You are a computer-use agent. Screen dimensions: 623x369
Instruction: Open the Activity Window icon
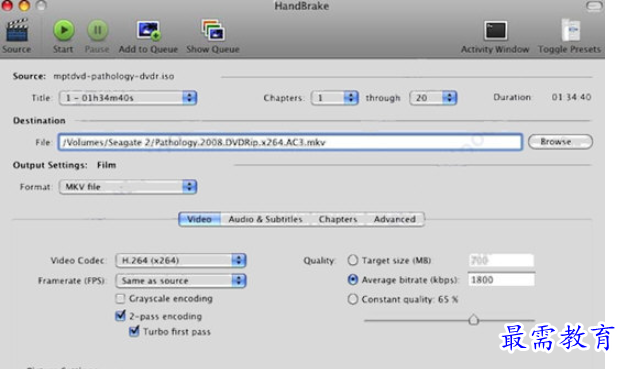tap(495, 30)
